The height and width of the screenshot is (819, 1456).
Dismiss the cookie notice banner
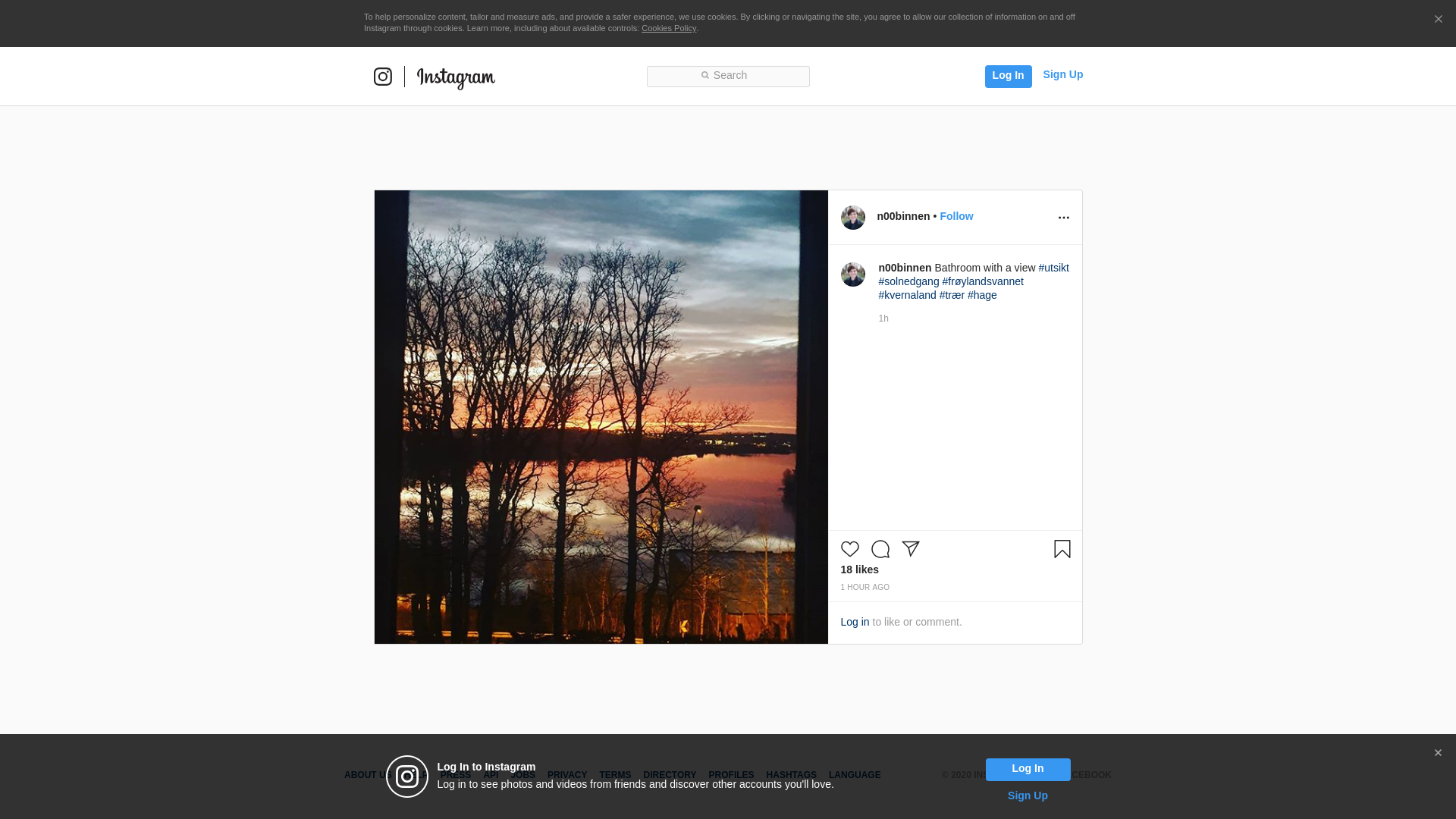1438,20
